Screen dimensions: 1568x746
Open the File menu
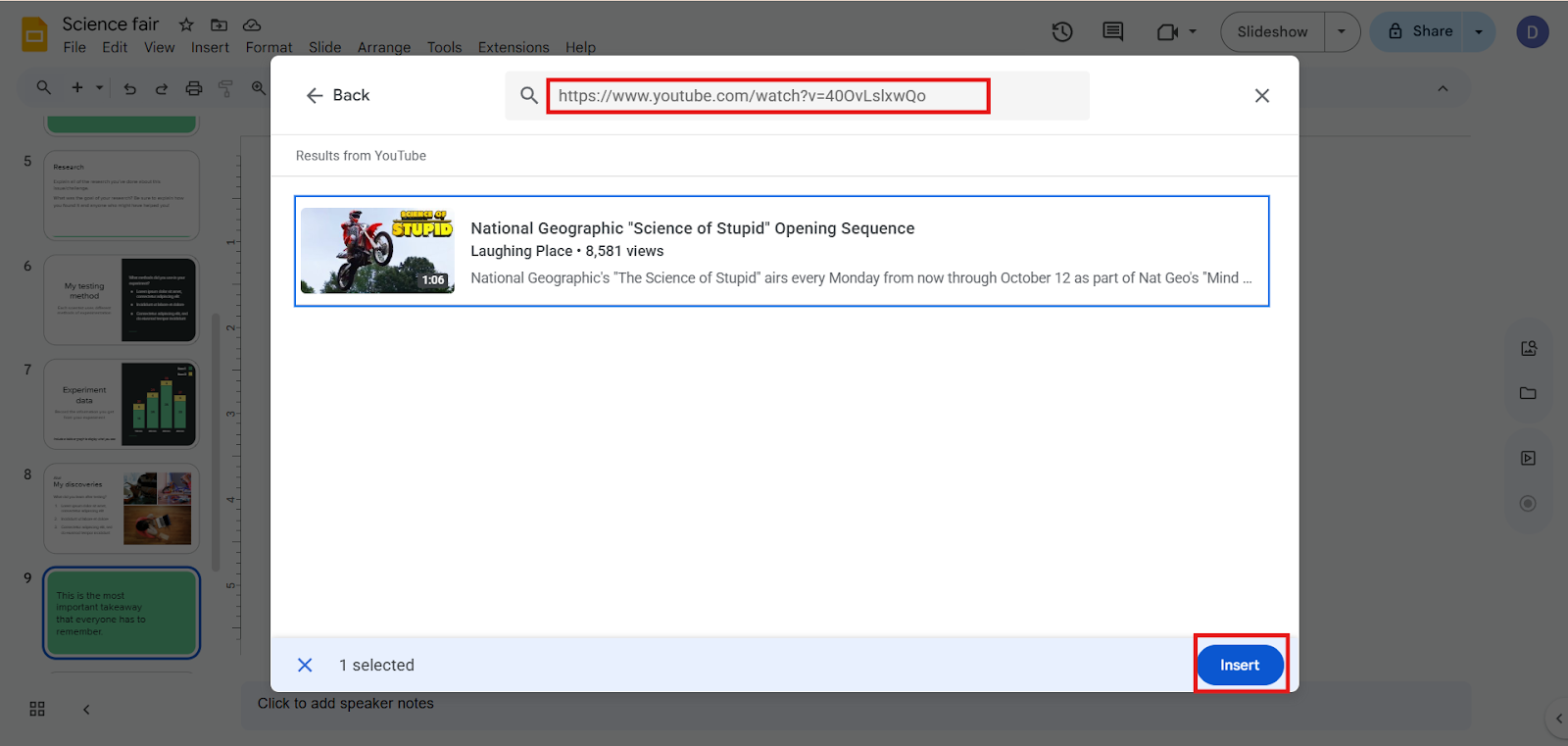click(74, 47)
